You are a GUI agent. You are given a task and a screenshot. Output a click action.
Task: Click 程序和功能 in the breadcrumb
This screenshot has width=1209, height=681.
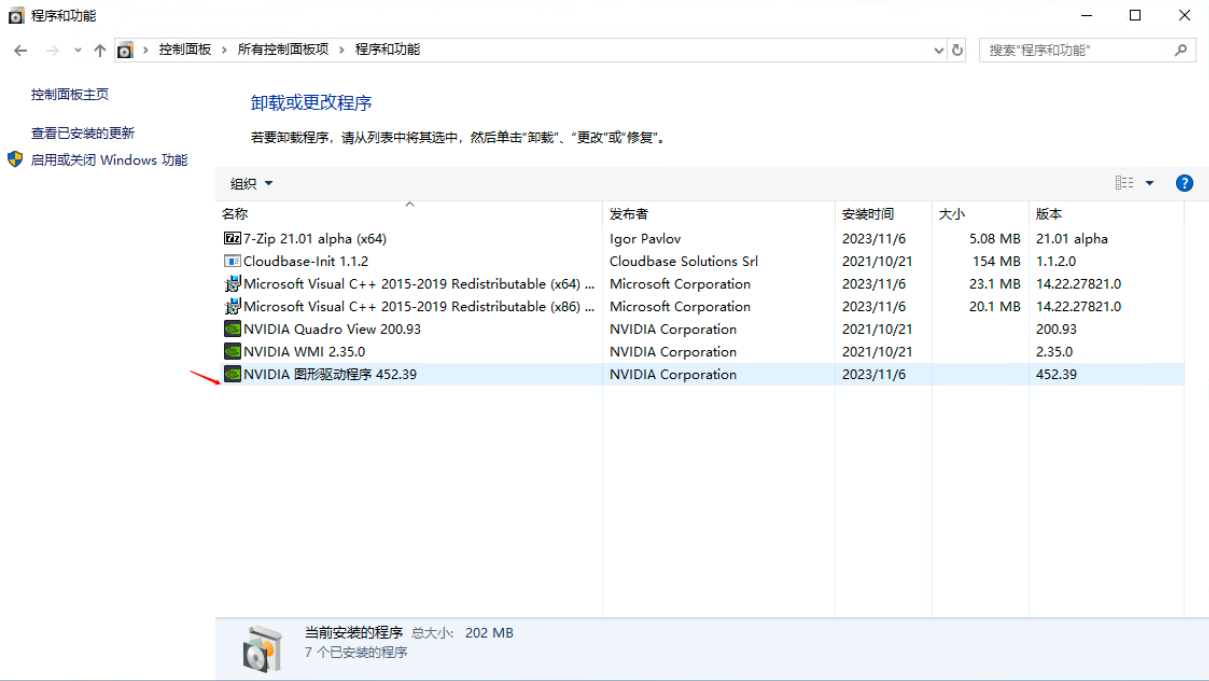[388, 50]
